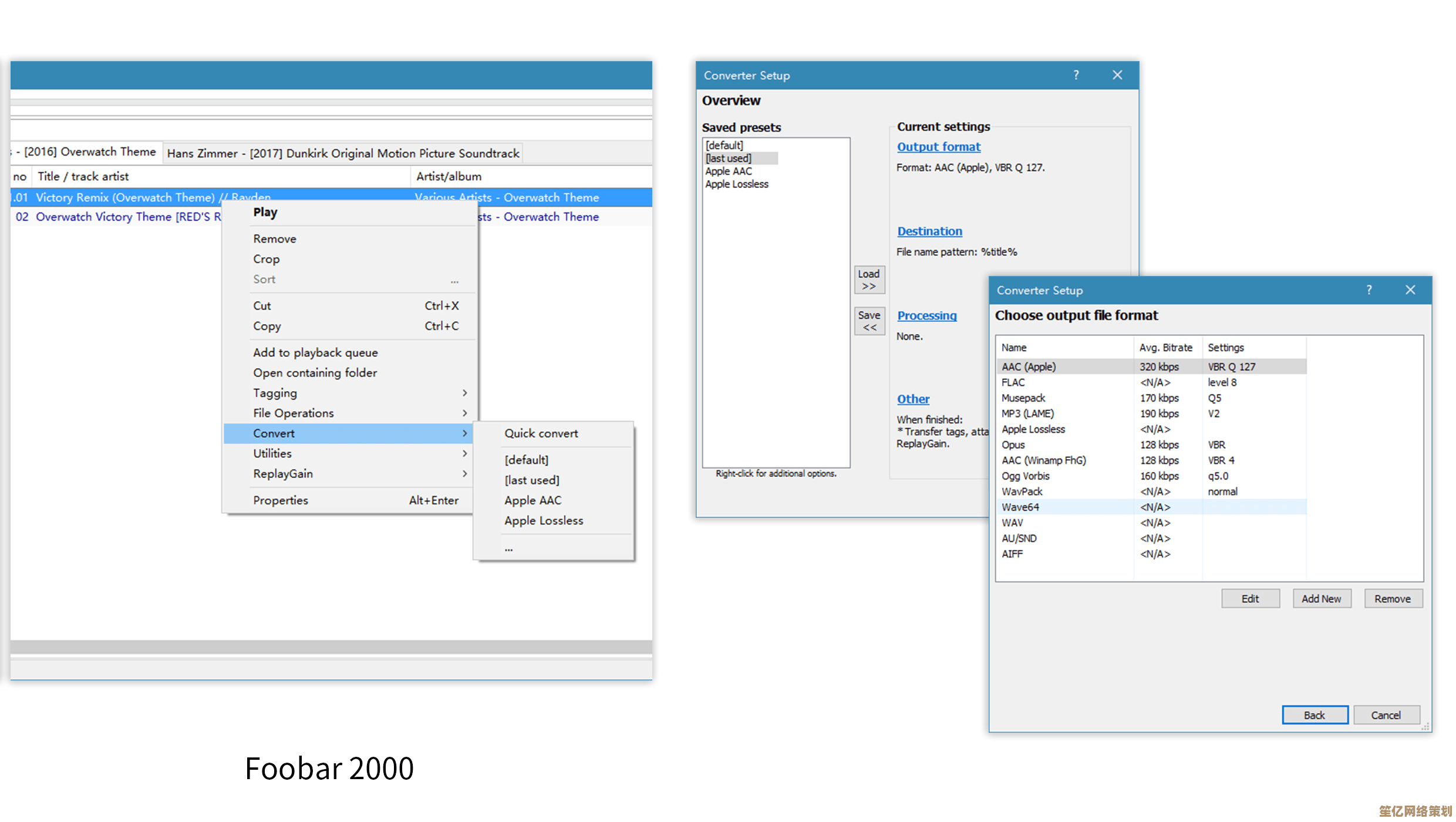Screen dimensions: 1456x822
Task: Select [default] in Saved presets list
Action: pos(724,145)
